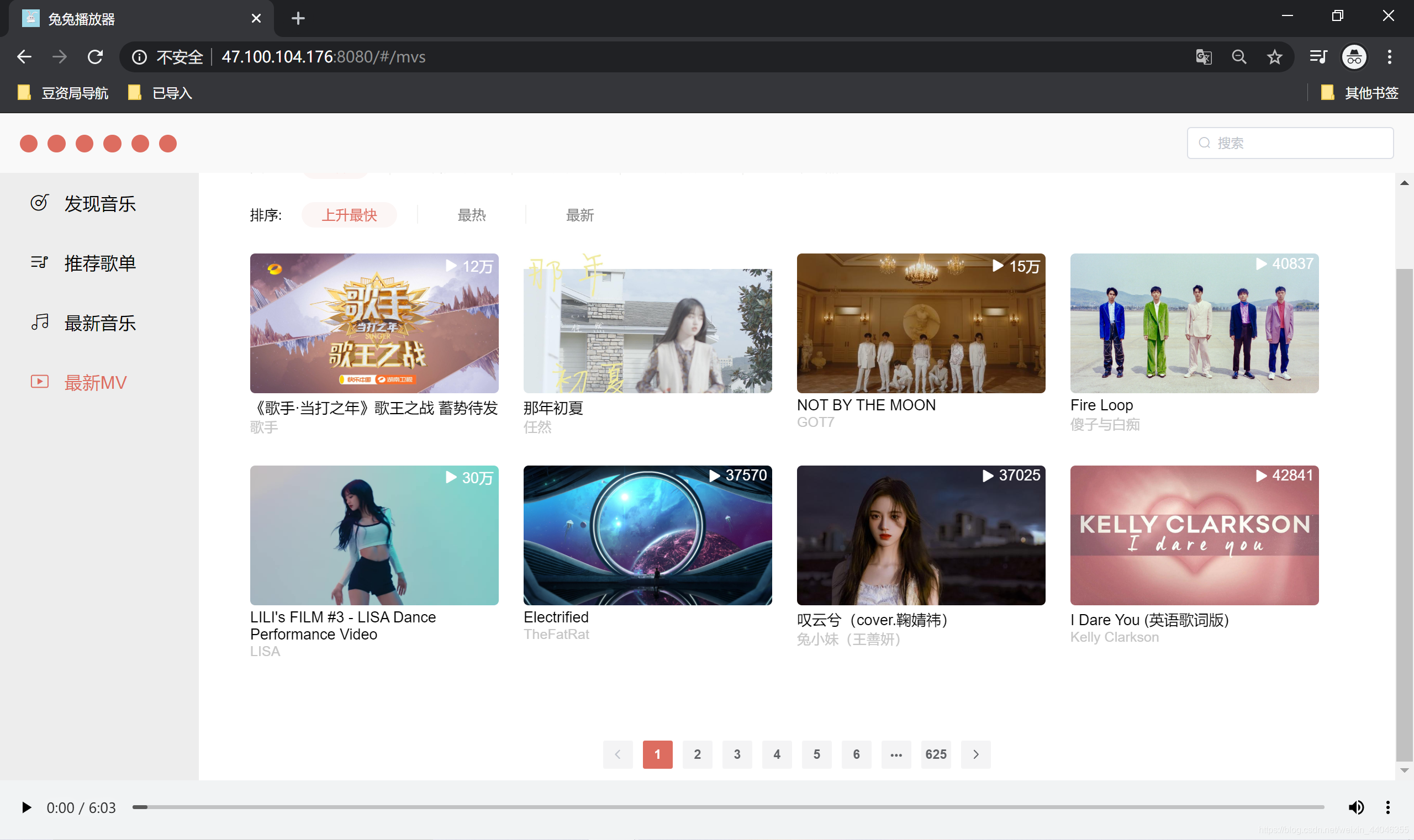Sort MVs by 最热
The height and width of the screenshot is (840, 1414).
coord(472,214)
